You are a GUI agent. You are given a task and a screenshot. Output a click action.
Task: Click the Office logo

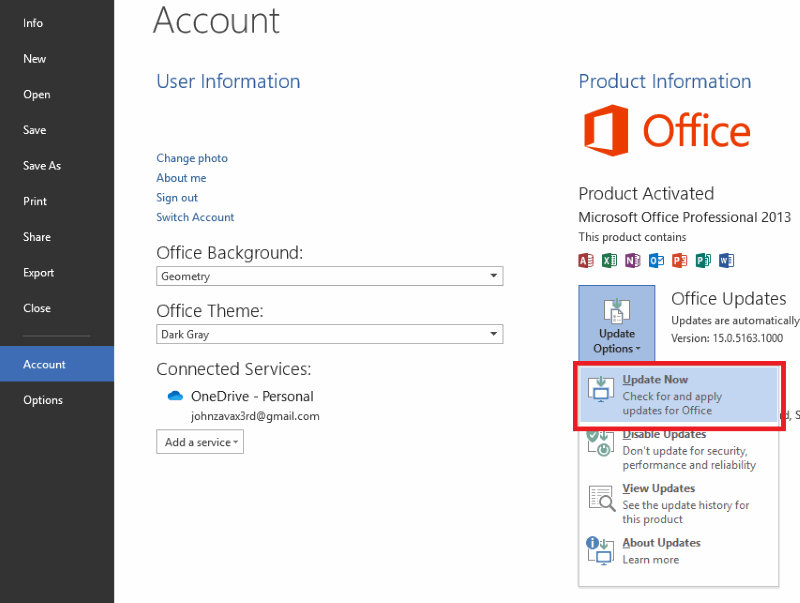point(667,130)
